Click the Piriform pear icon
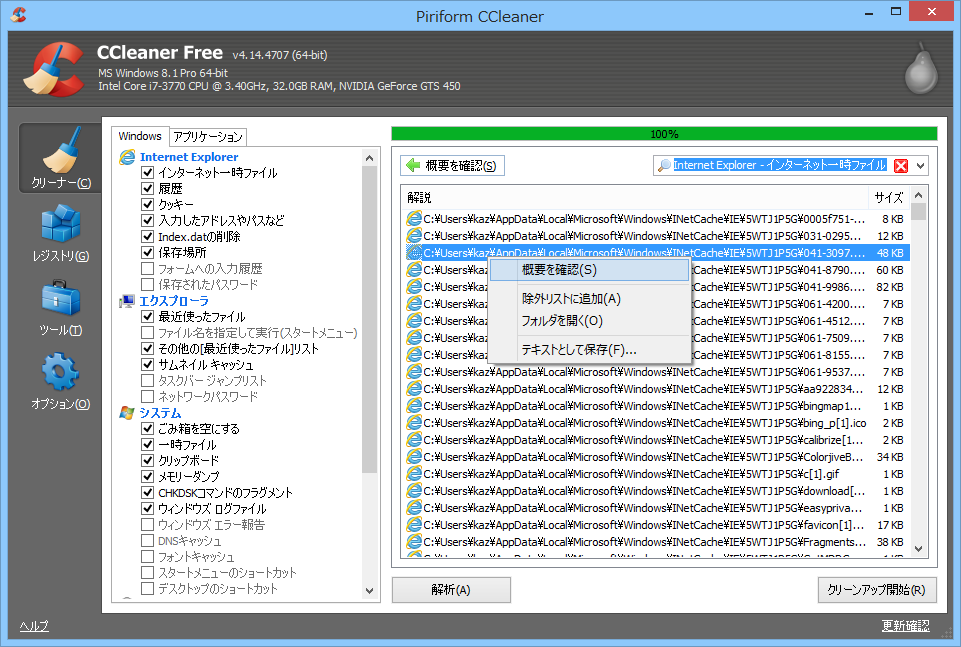 tap(921, 69)
